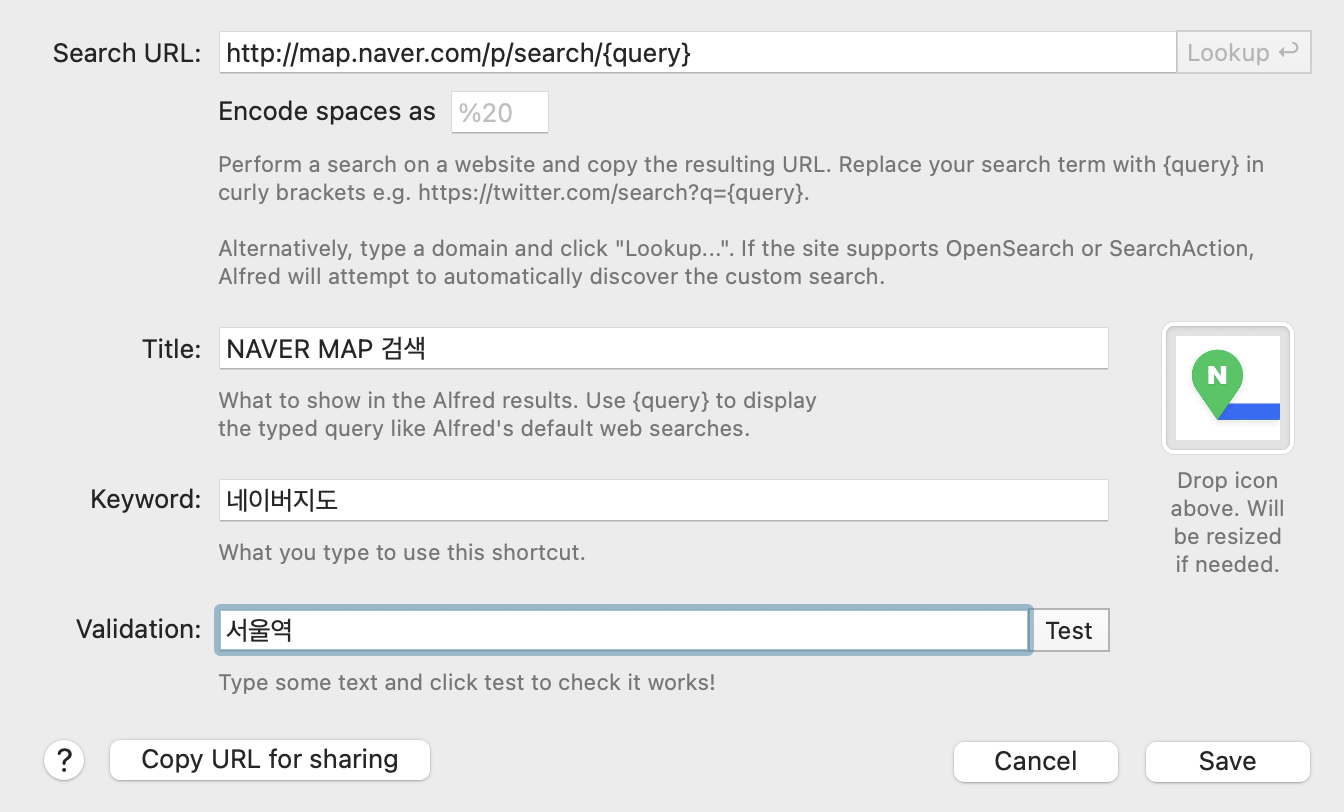Click the Validation field containing 서울역
This screenshot has width=1344, height=812.
tap(624, 630)
